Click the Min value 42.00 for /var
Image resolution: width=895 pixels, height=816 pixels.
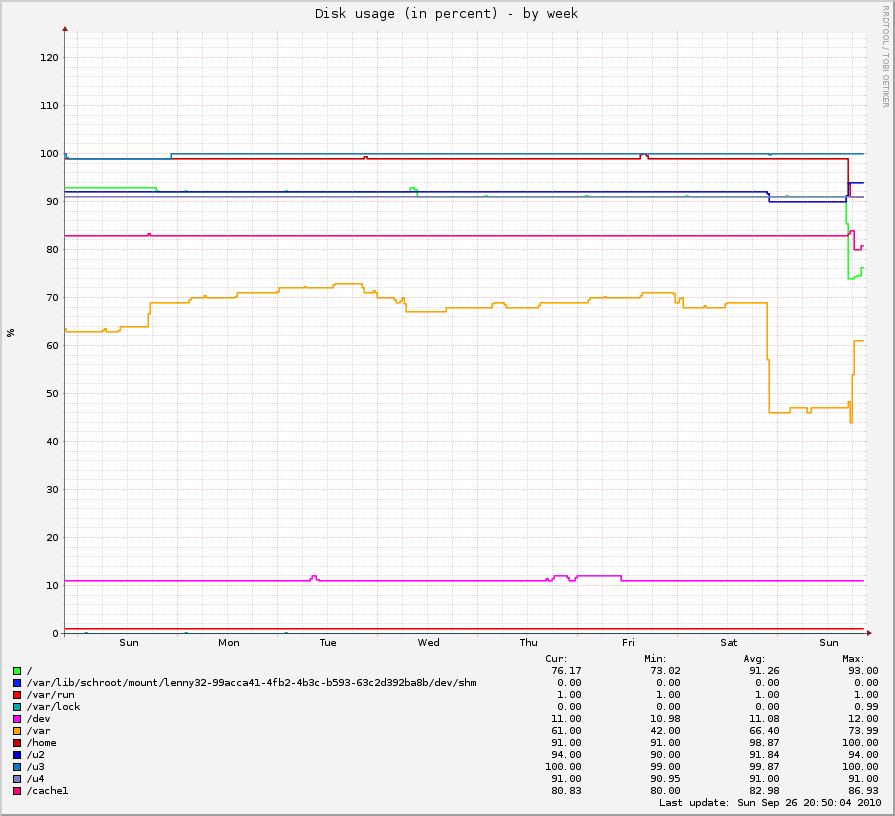coord(665,731)
